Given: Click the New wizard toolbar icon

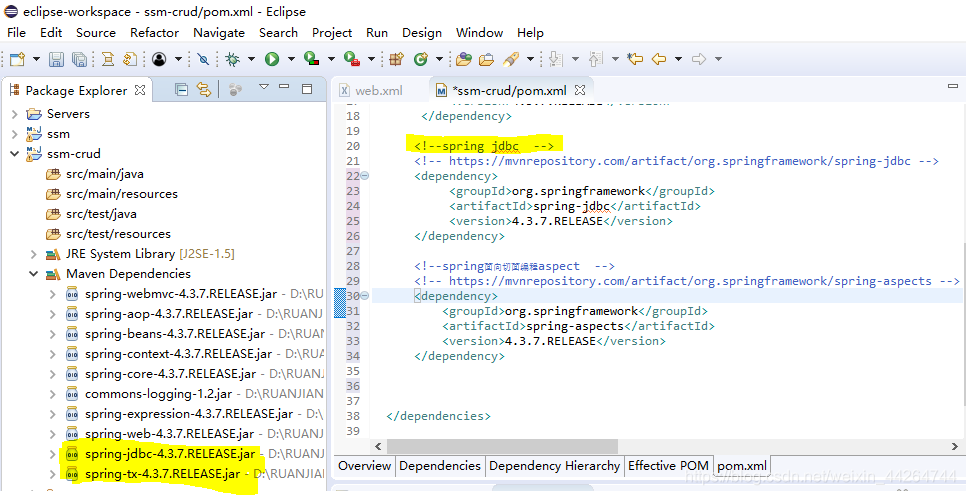Looking at the screenshot, I should [17, 59].
